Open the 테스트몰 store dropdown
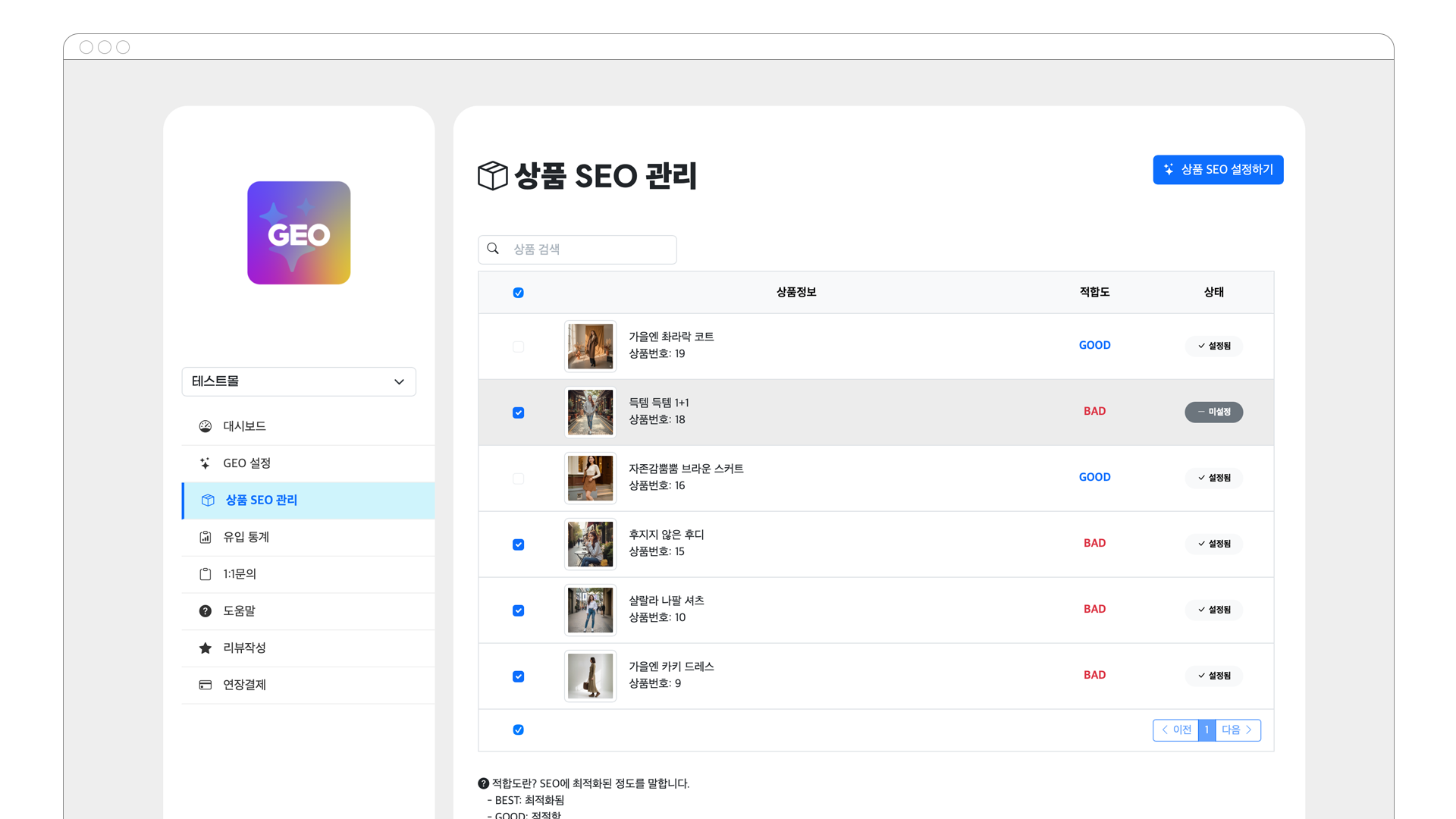 pyautogui.click(x=299, y=381)
